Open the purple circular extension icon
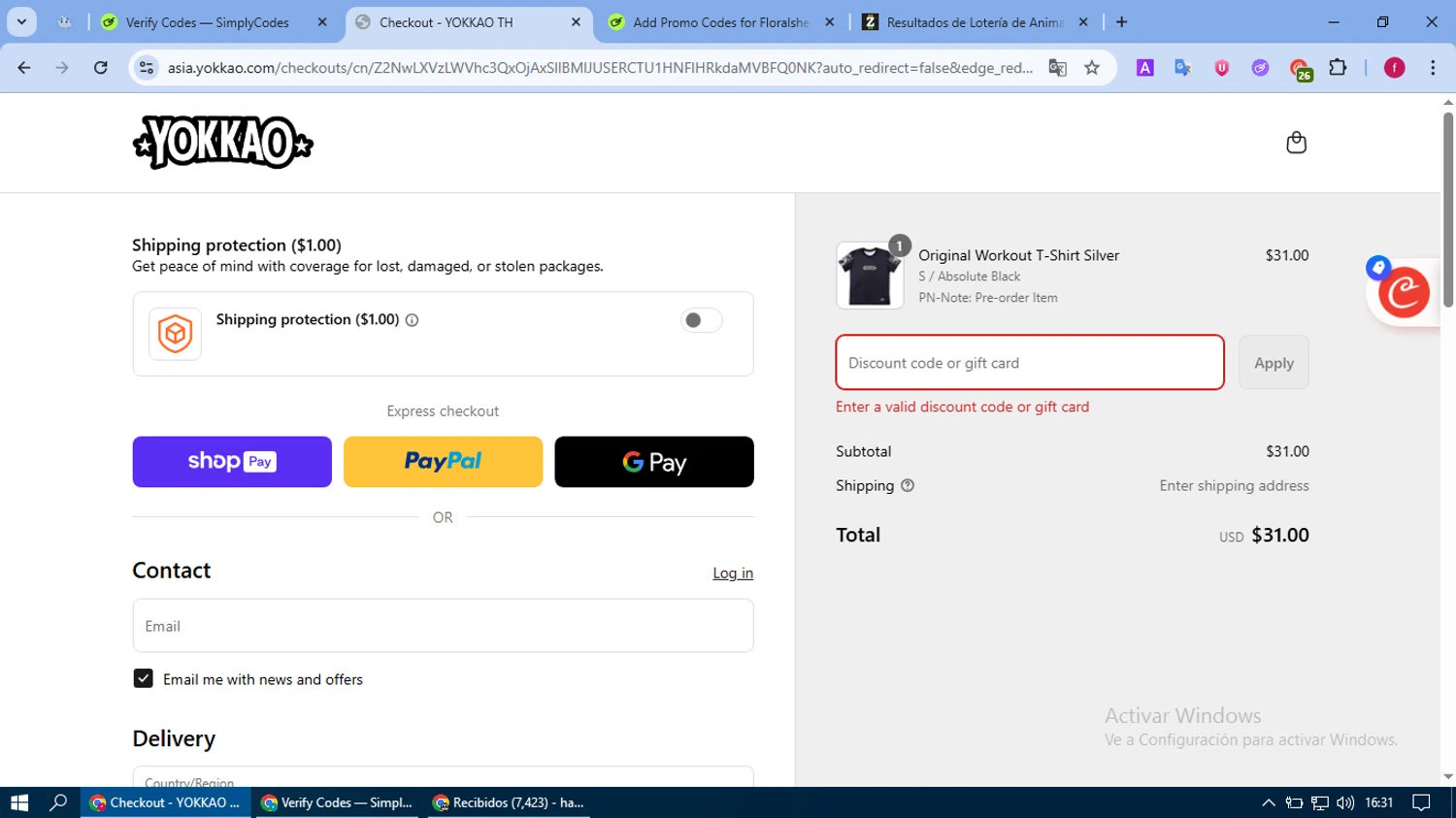 coord(1260,67)
